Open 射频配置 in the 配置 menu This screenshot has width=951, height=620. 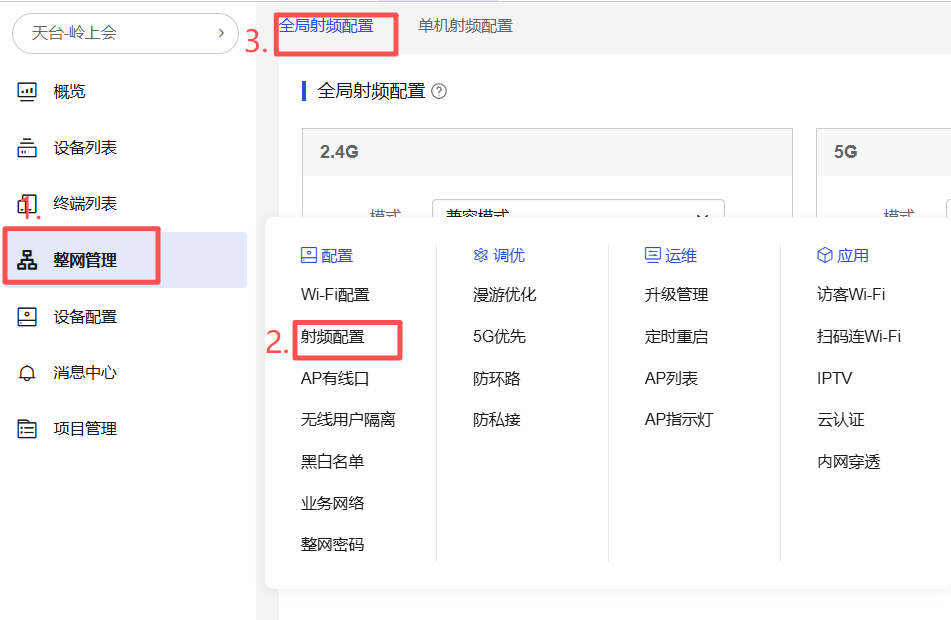pos(333,337)
